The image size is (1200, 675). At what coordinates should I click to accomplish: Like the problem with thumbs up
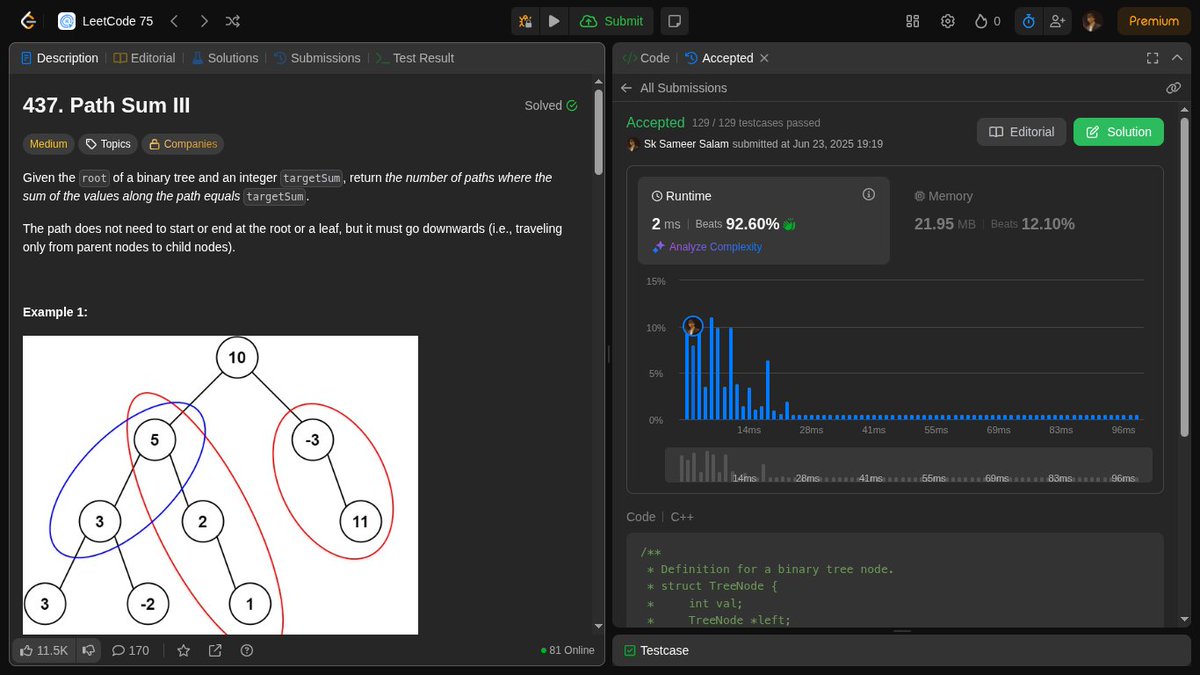44,650
